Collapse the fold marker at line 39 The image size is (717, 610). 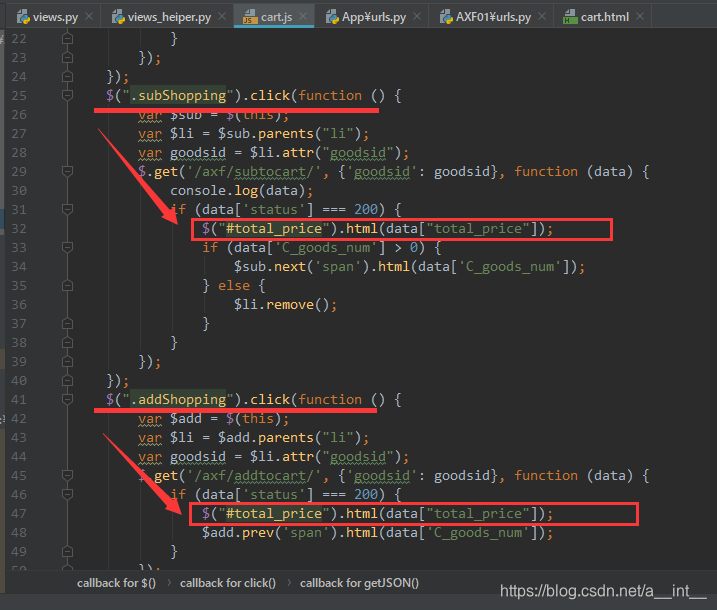pos(67,362)
